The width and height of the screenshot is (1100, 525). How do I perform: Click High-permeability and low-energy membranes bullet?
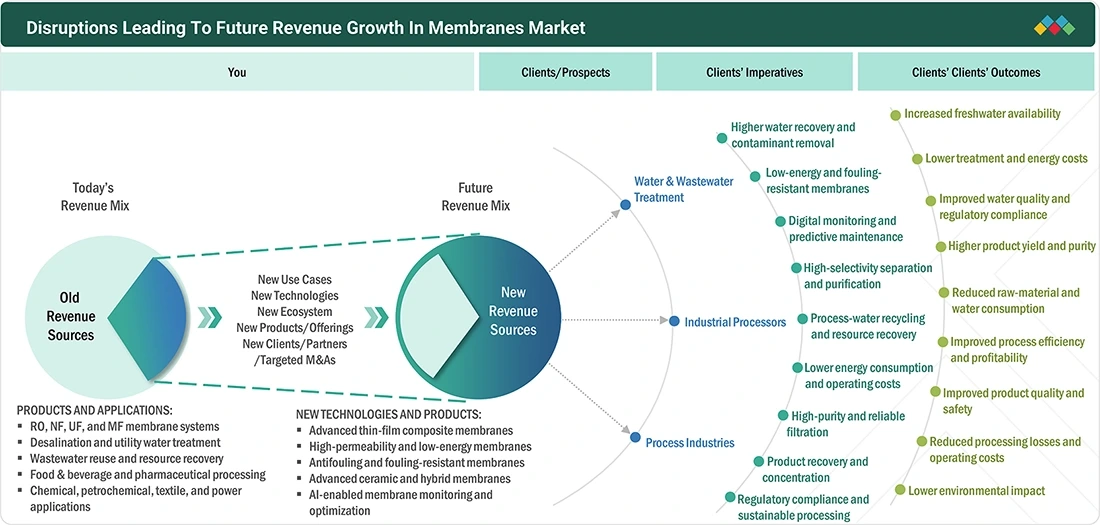[x=420, y=446]
